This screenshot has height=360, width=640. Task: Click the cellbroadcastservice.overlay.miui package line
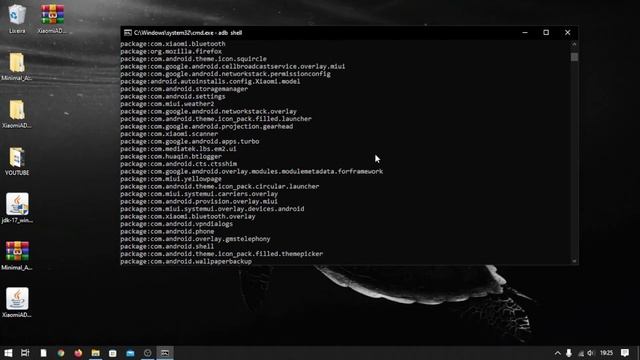pos(233,66)
